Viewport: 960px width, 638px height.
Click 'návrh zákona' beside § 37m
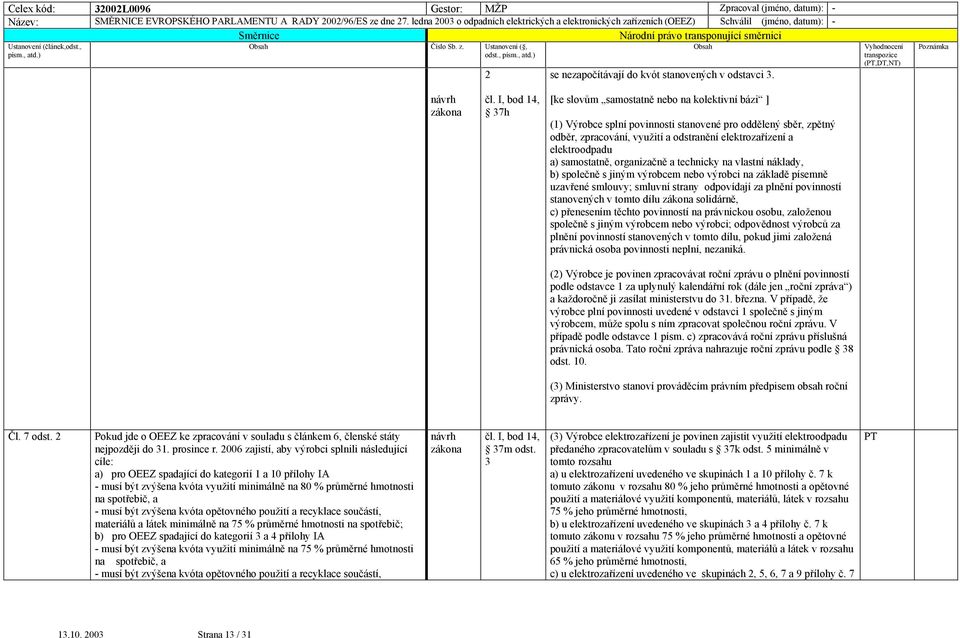[446, 443]
